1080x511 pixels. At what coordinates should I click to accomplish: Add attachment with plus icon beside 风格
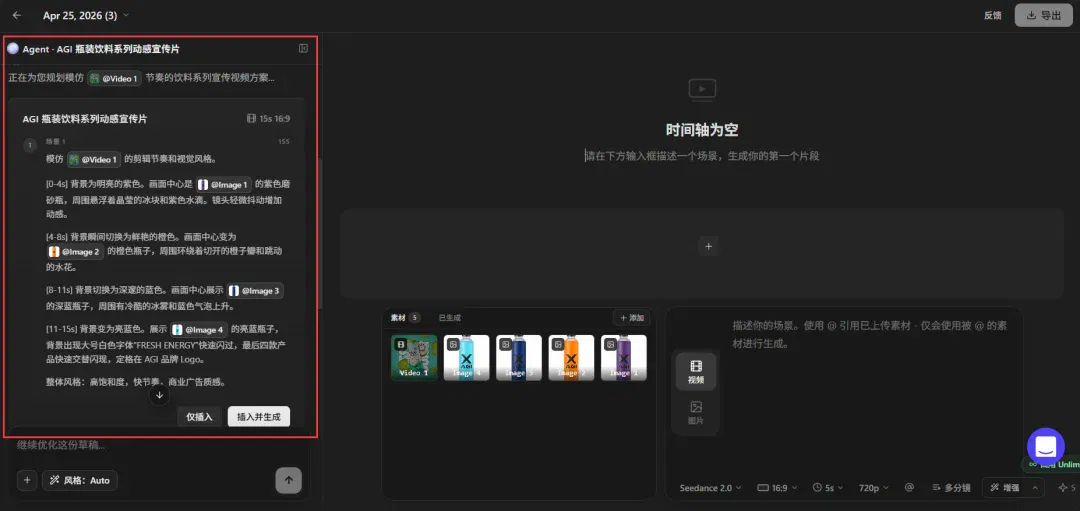coord(26,480)
